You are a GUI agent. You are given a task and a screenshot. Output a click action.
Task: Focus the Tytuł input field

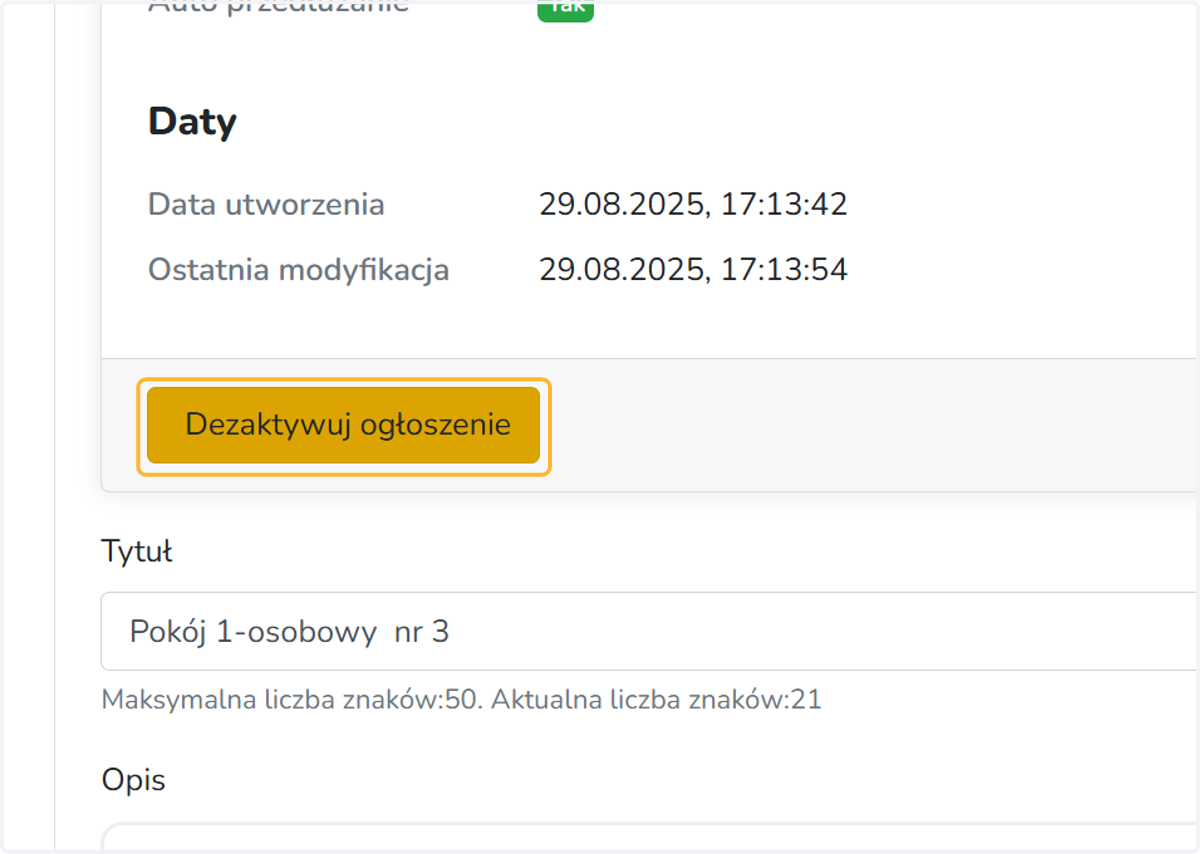pos(650,631)
